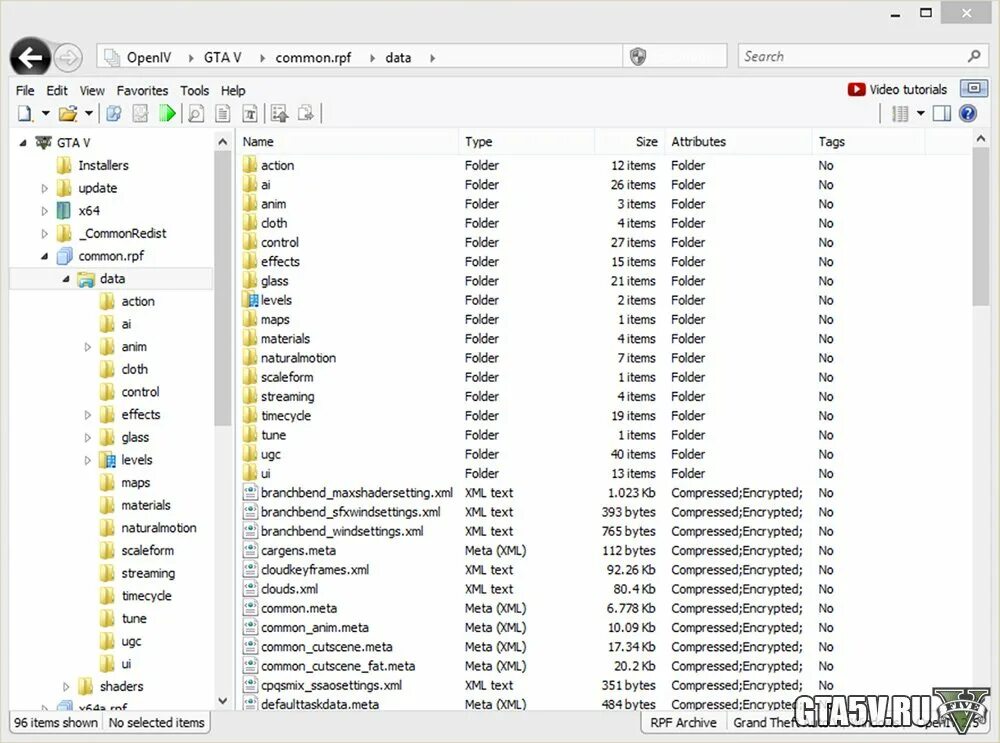
Task: Expand the levels folder in tree
Action: tap(88, 460)
